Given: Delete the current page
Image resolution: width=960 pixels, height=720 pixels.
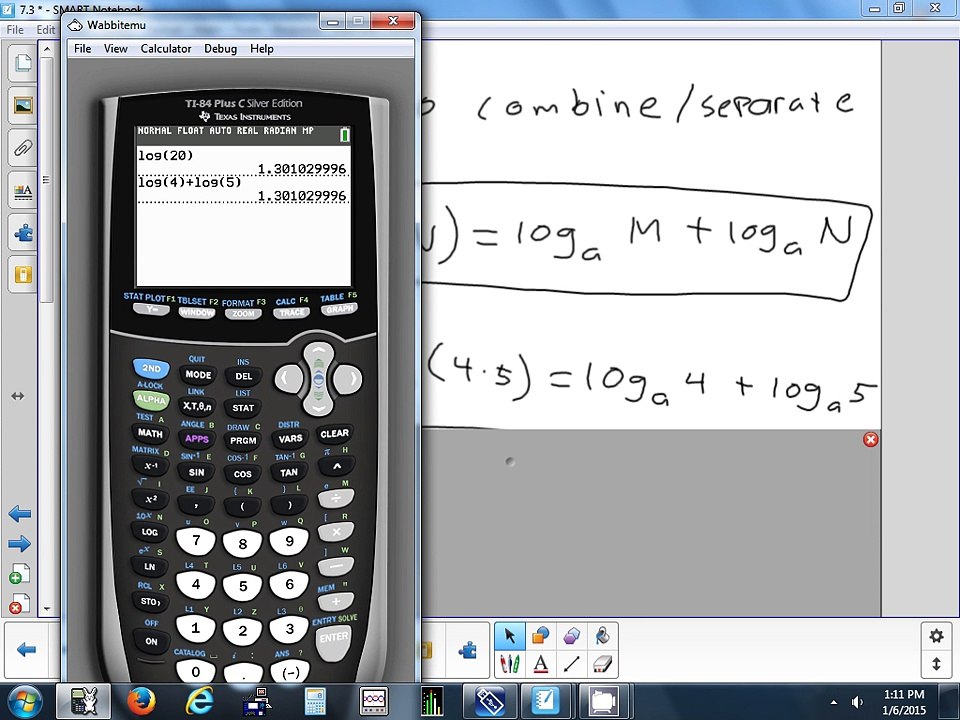Looking at the screenshot, I should point(20,604).
